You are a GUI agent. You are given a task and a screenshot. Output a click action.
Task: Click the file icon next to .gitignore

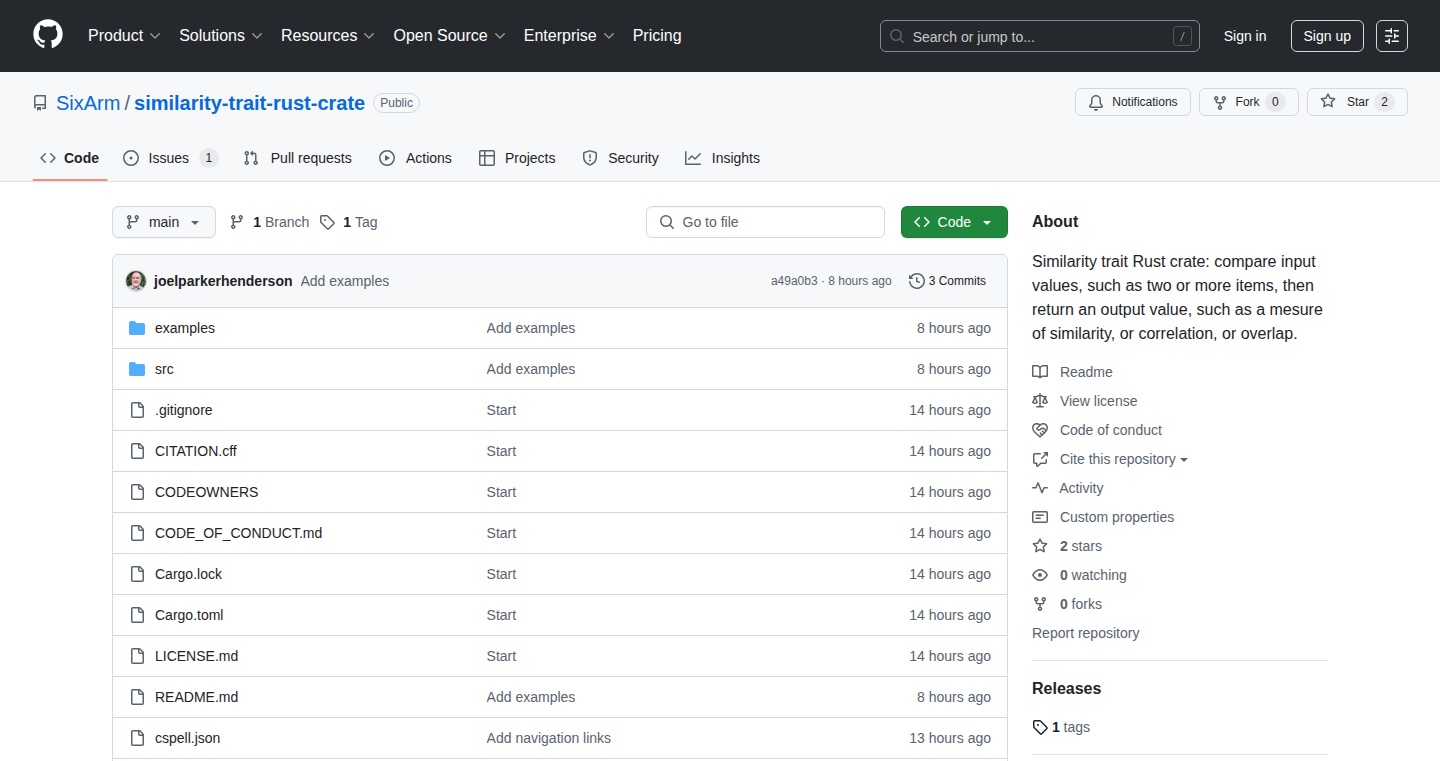coord(137,410)
